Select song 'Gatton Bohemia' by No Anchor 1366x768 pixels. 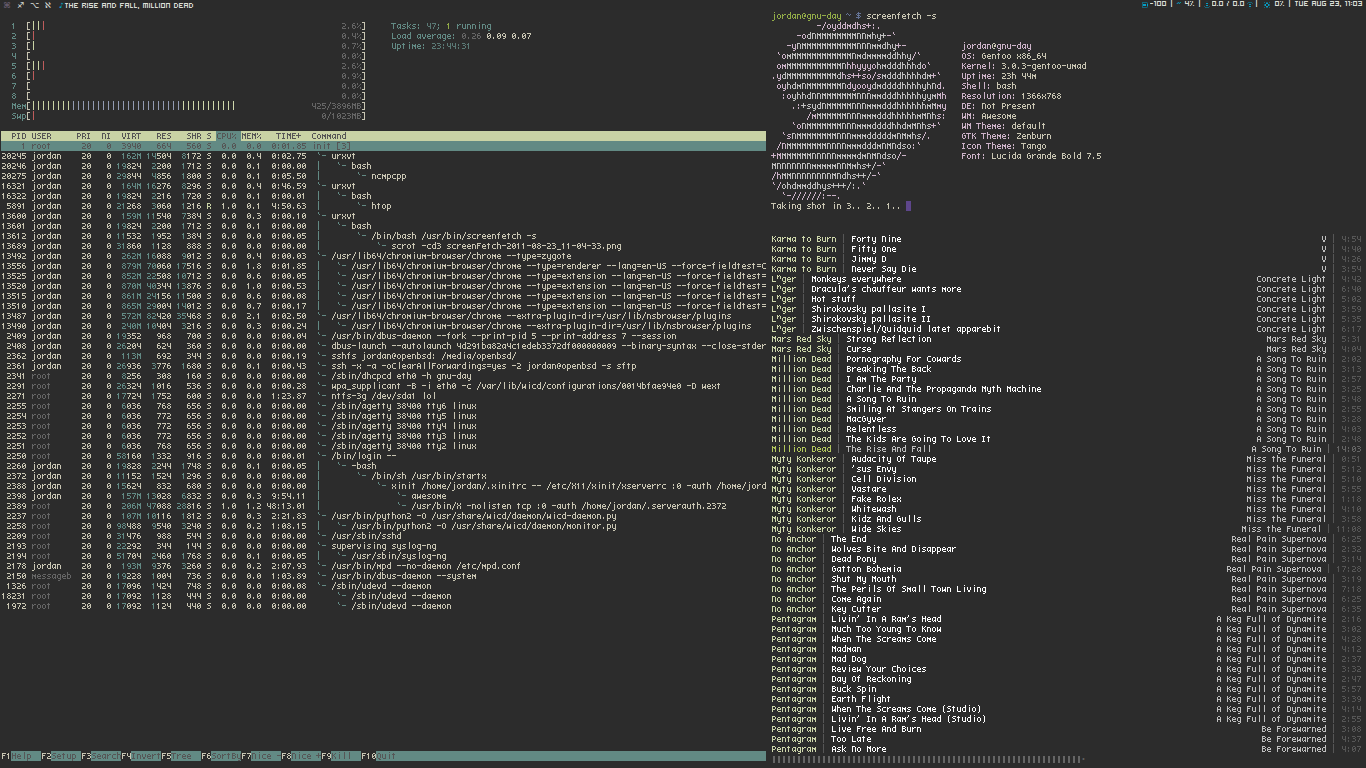pos(1067,569)
